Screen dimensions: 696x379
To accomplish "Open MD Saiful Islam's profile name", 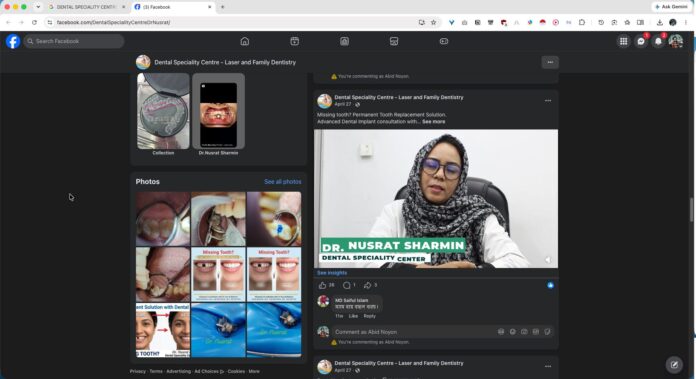I will coord(351,300).
